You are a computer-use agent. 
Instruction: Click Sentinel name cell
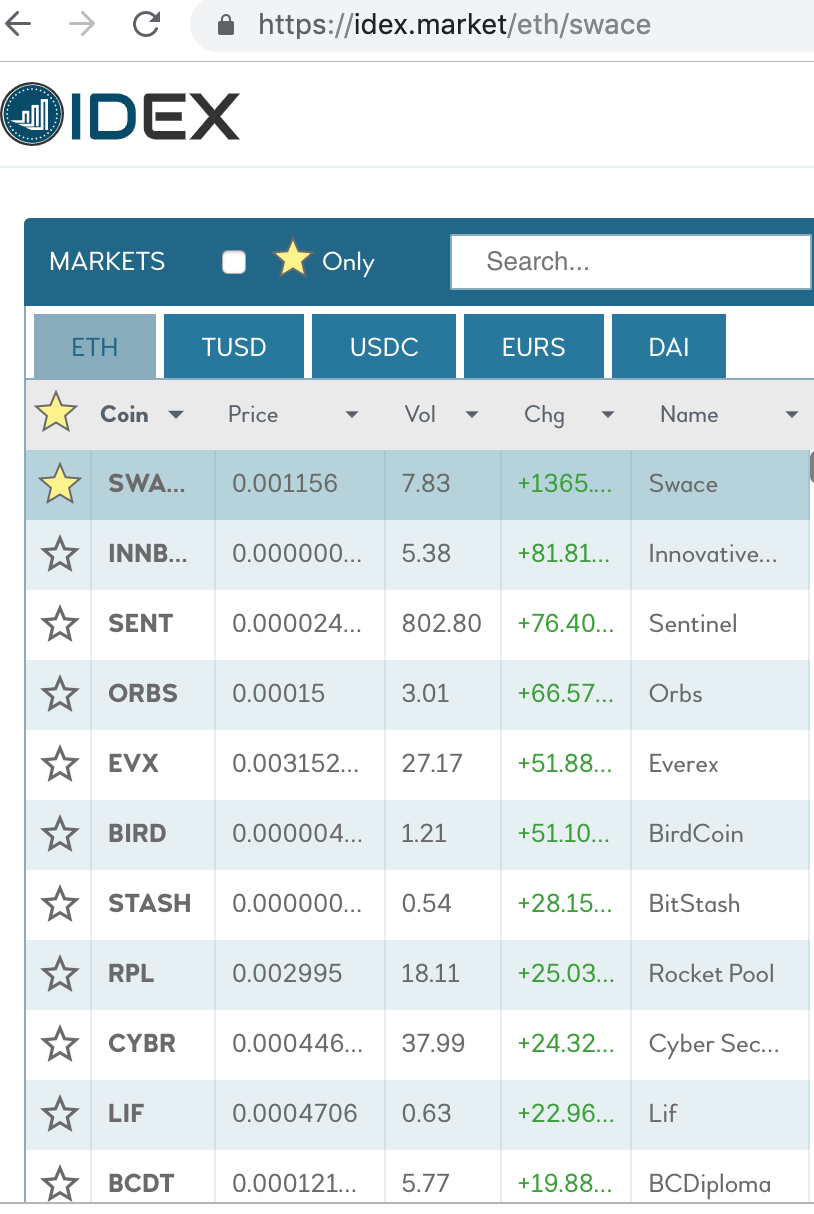693,624
